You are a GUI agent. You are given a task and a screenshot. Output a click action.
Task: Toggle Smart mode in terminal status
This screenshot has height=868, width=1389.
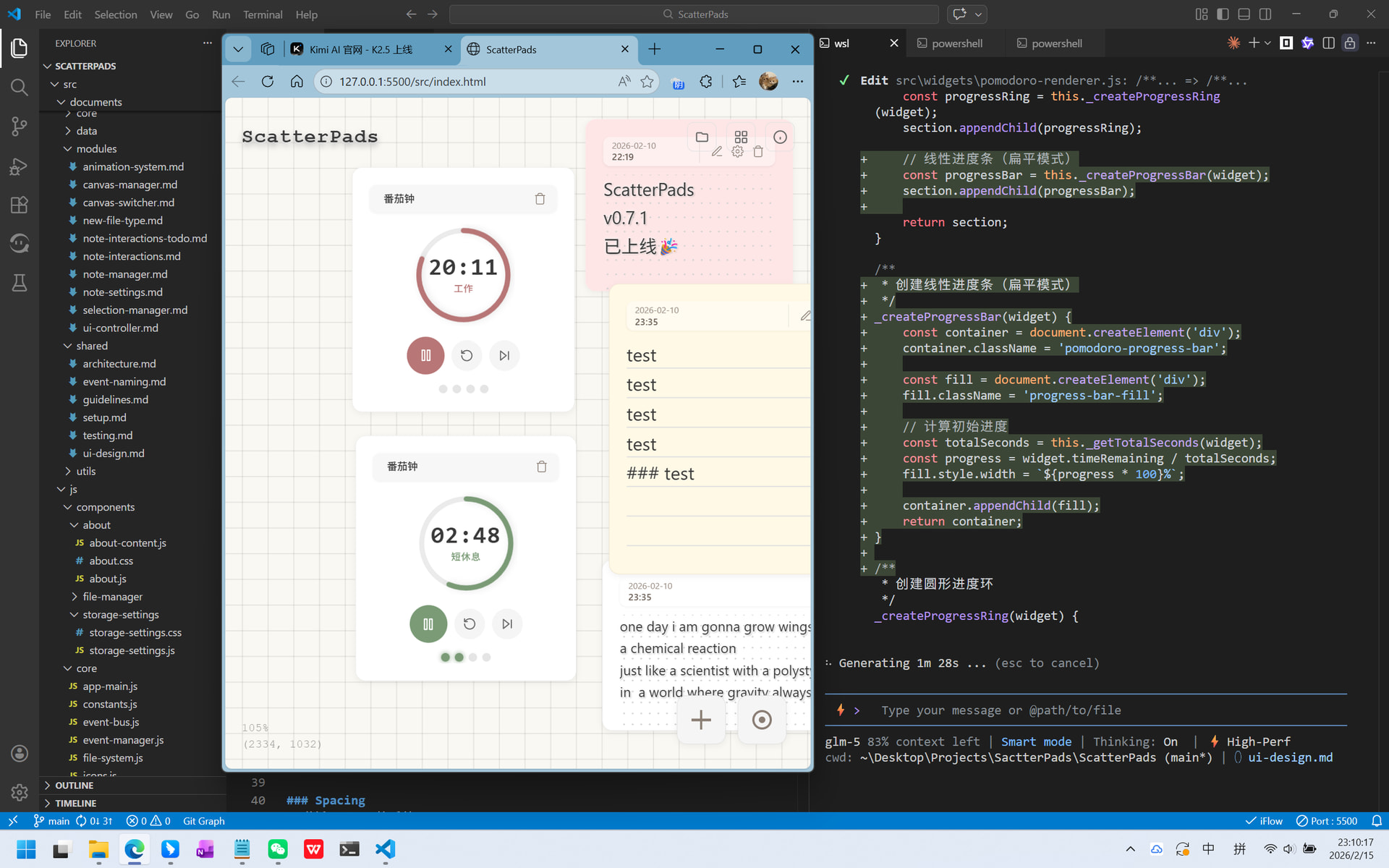pyautogui.click(x=1036, y=741)
